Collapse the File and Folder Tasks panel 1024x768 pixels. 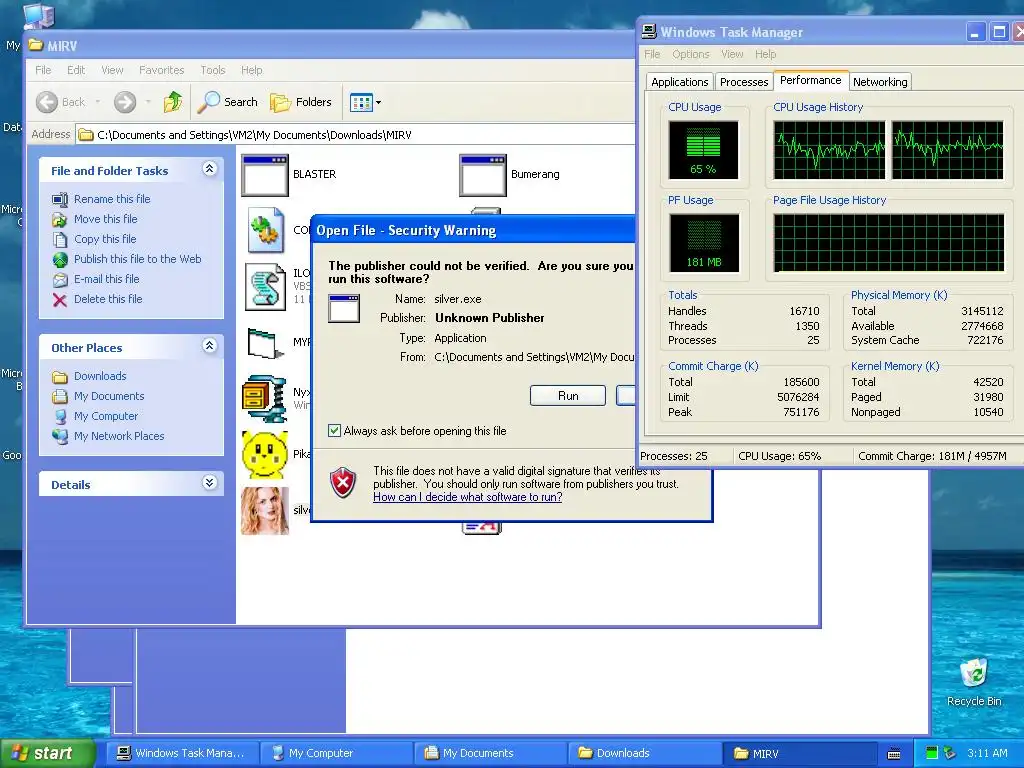coord(210,169)
